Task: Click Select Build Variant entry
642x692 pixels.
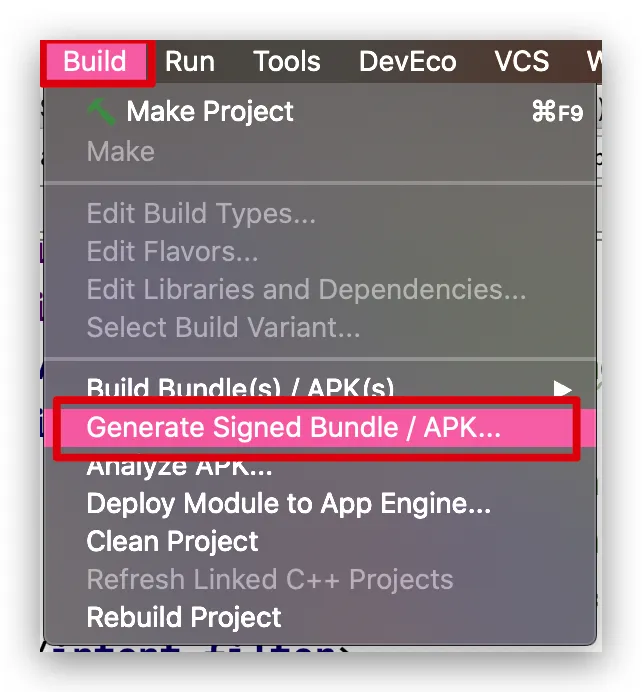Action: (320, 327)
